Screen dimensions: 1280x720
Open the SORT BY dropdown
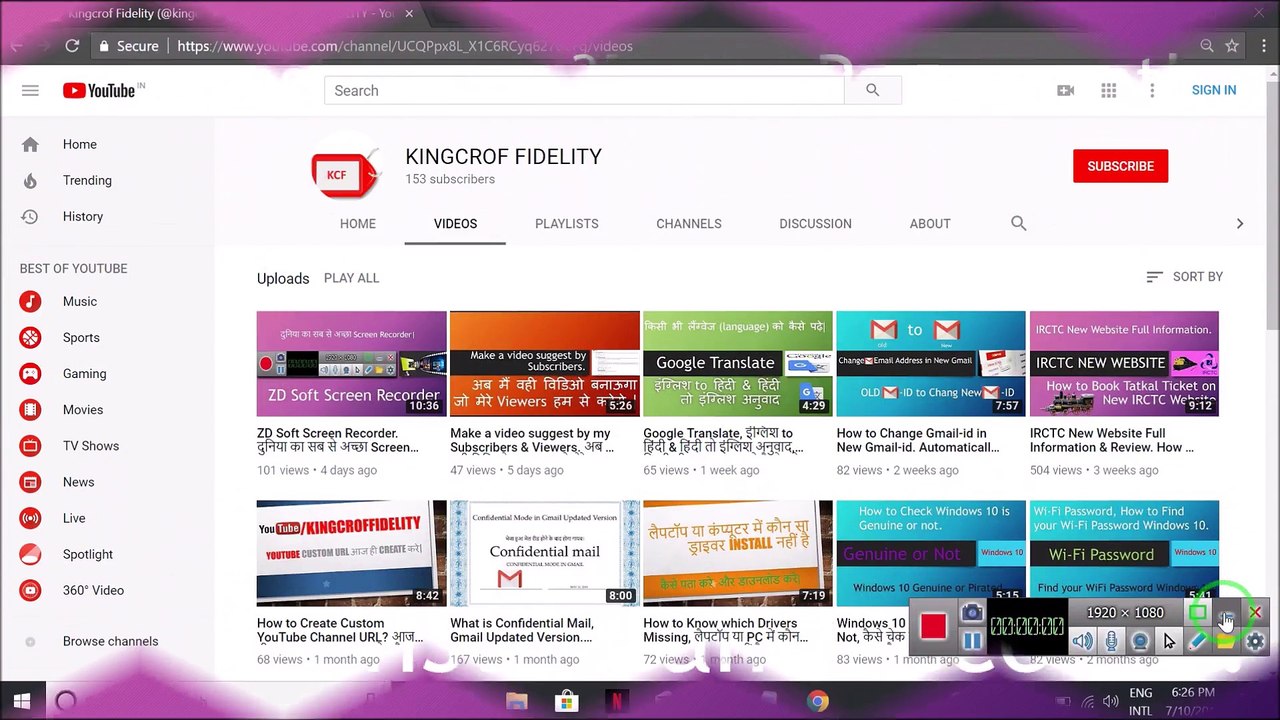1184,277
